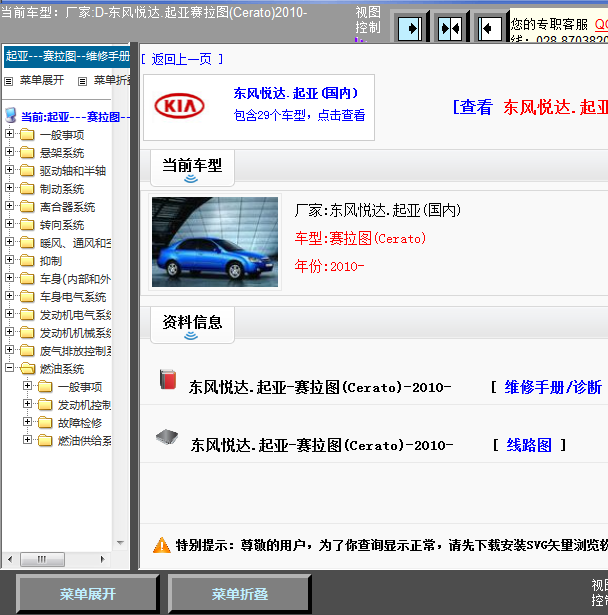Open the 当前车型 tab
The height and width of the screenshot is (615, 608).
coord(192,168)
